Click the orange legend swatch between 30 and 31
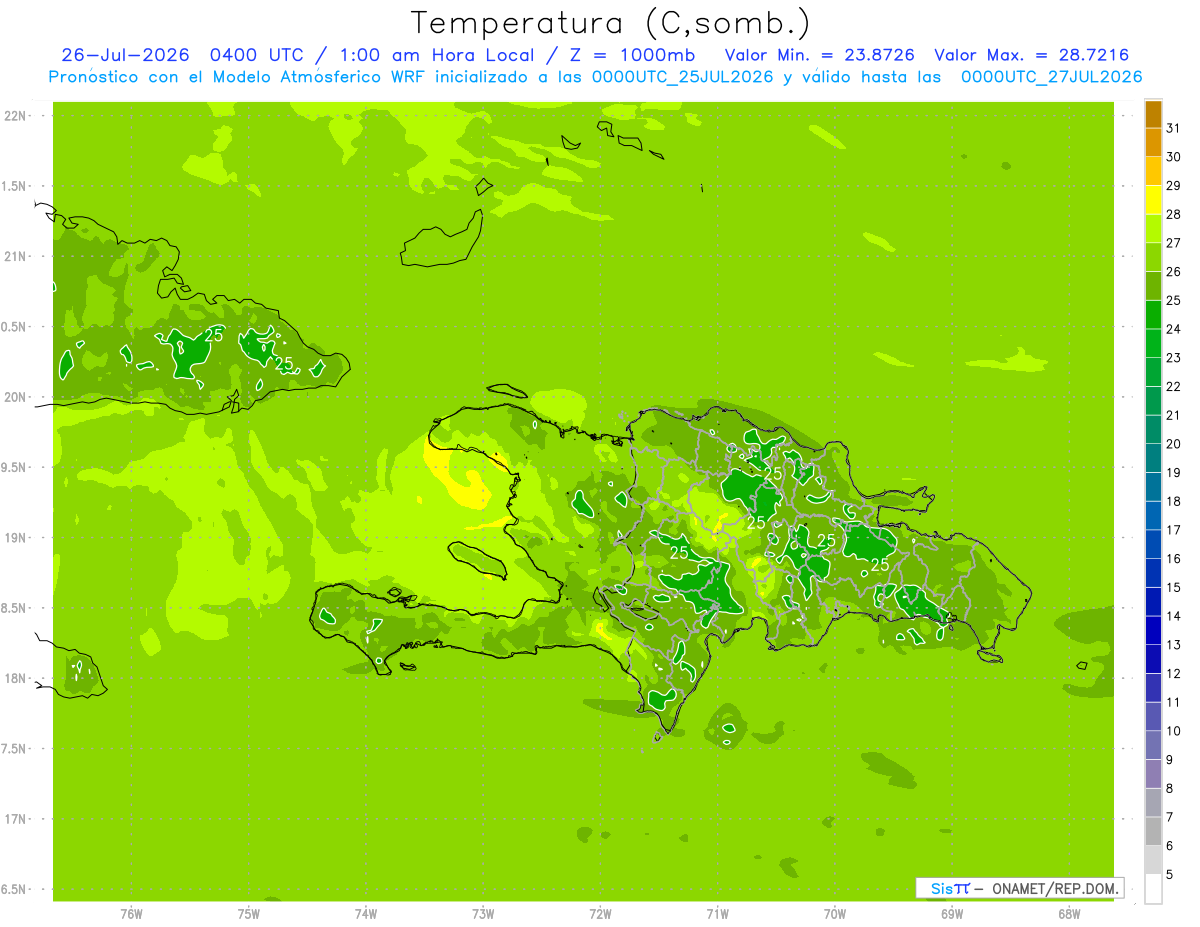1200x927 pixels. pos(1153,143)
